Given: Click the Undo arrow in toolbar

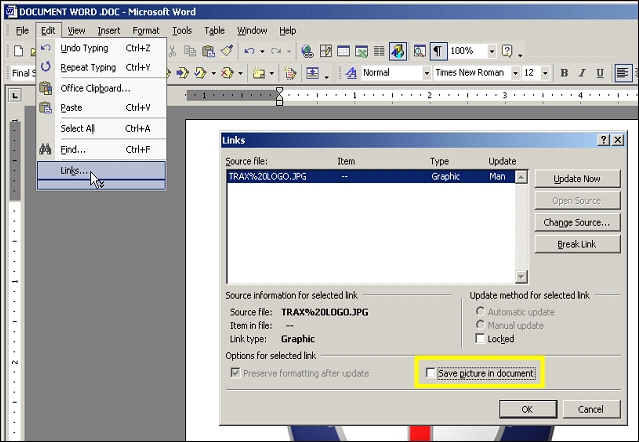Looking at the screenshot, I should point(249,51).
